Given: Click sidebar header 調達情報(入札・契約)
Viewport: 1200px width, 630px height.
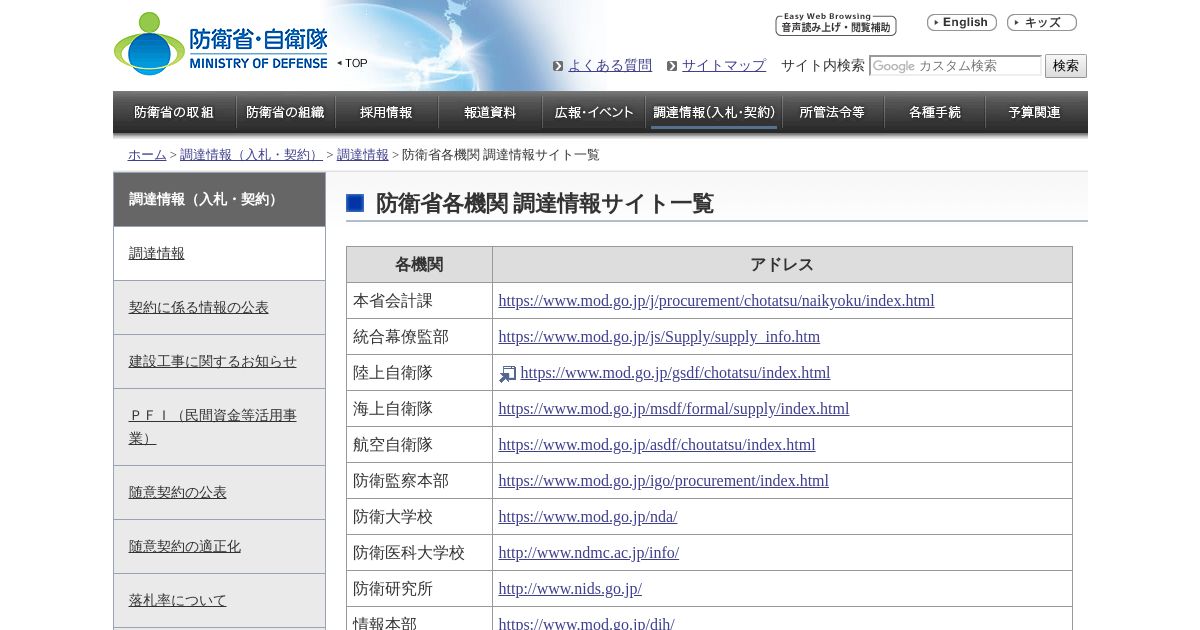Looking at the screenshot, I should 219,199.
